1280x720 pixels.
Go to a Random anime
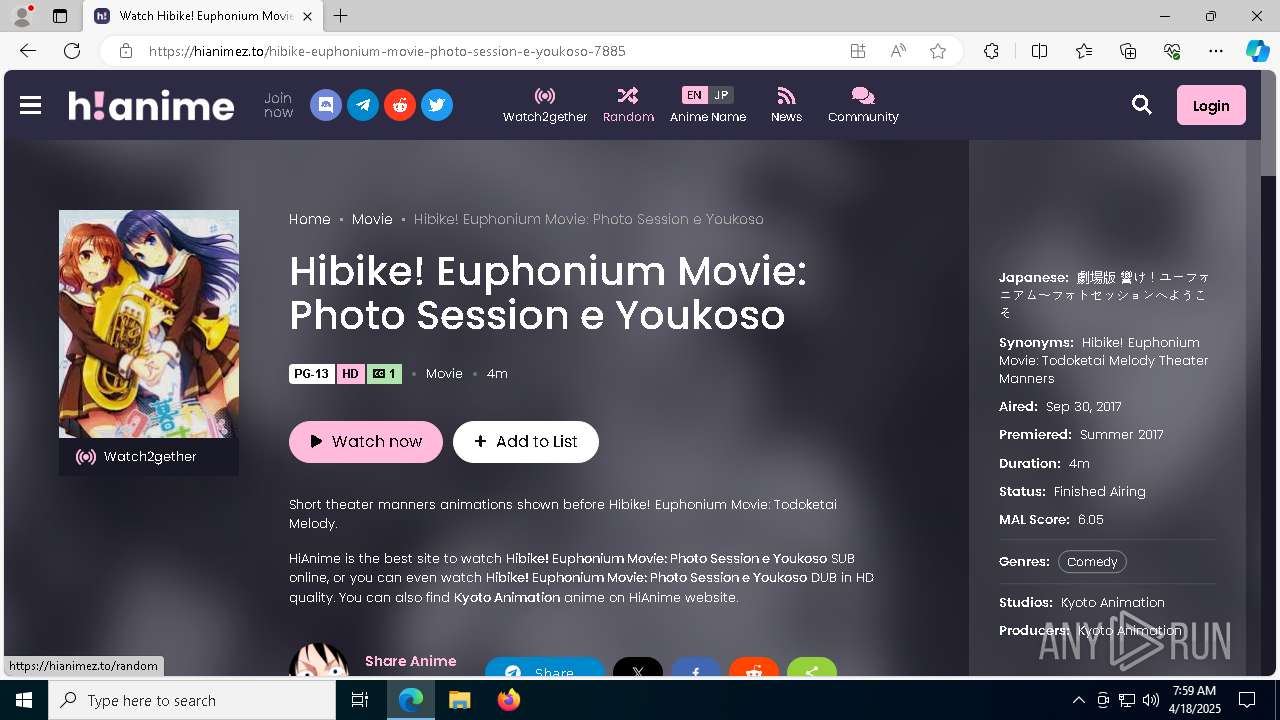coord(628,105)
